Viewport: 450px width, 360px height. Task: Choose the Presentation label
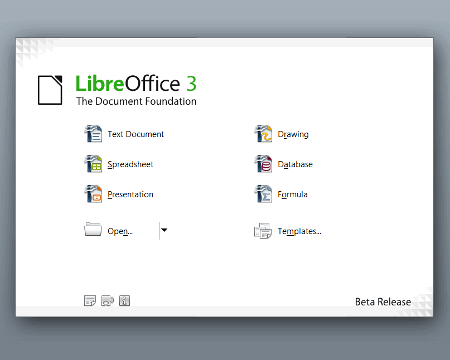click(130, 194)
